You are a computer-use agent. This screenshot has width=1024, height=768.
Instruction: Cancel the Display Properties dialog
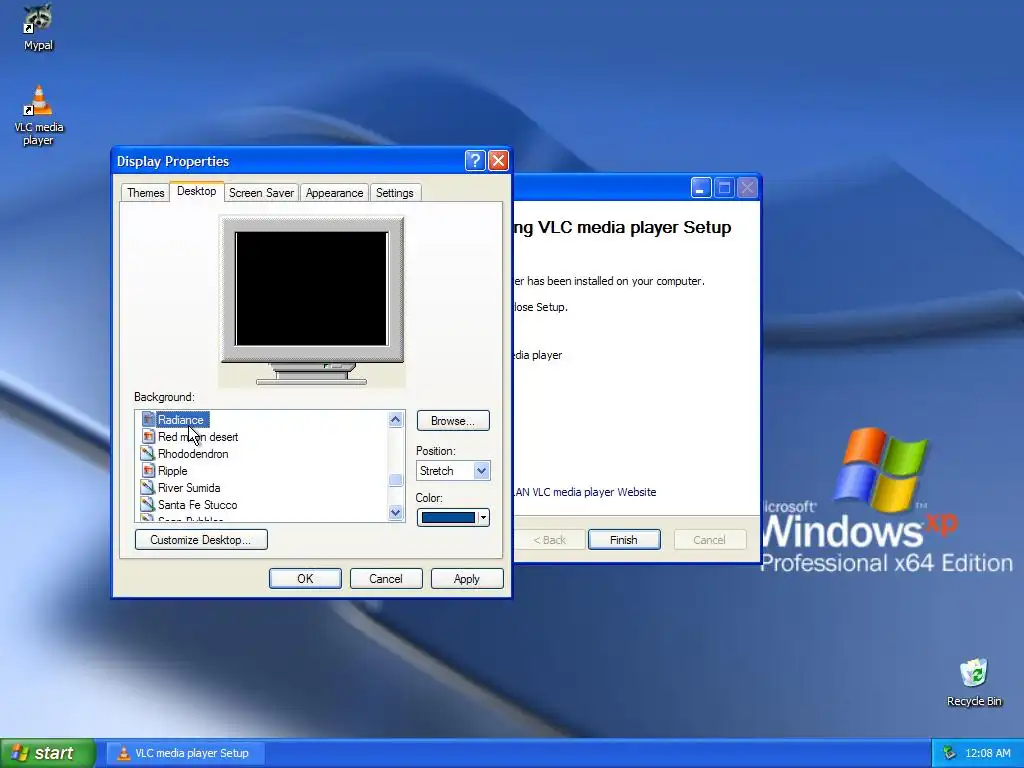(386, 579)
